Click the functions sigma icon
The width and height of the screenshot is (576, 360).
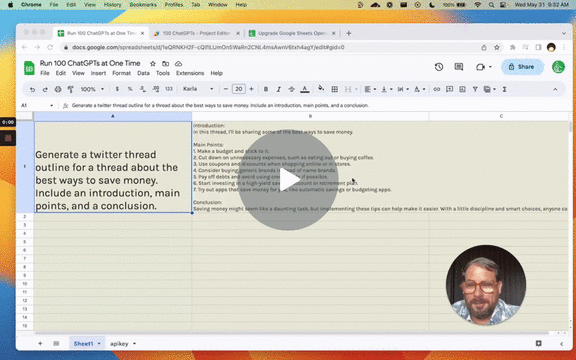click(504, 89)
